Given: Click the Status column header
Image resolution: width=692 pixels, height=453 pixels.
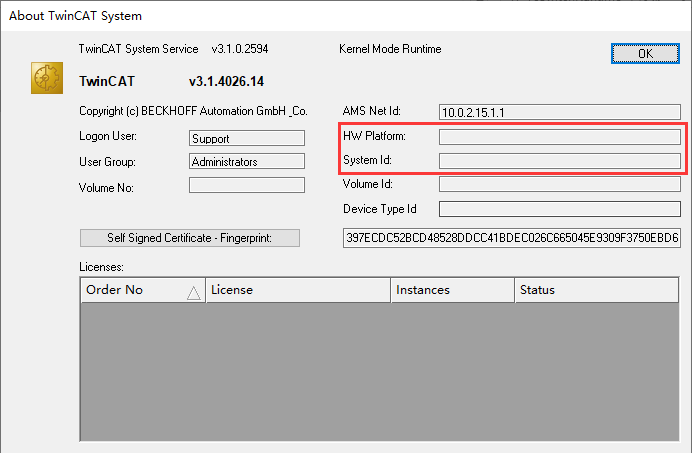Looking at the screenshot, I should pos(597,290).
